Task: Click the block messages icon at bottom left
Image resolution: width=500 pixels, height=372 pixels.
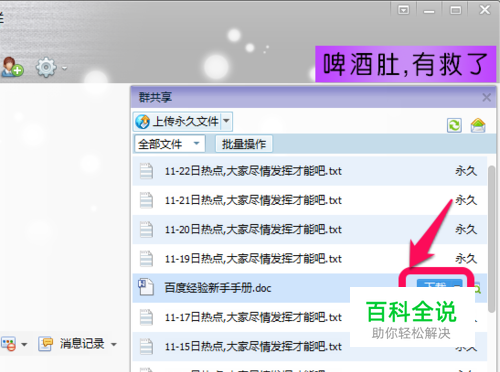Action: coord(9,344)
